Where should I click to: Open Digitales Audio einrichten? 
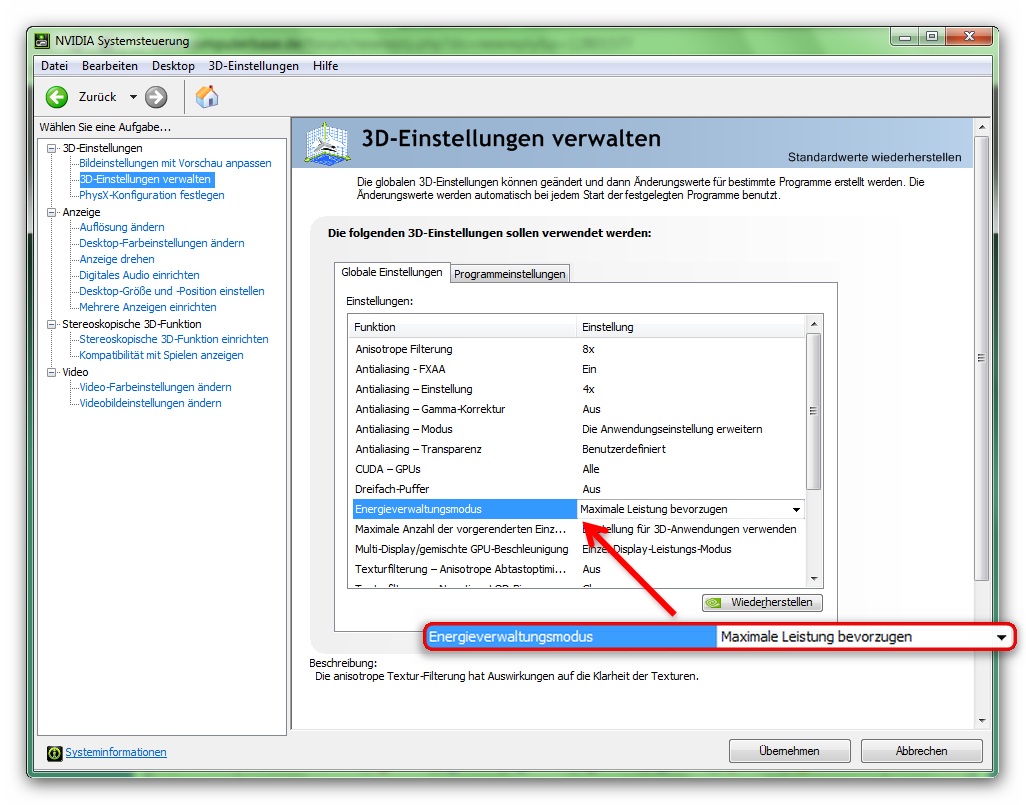click(139, 275)
